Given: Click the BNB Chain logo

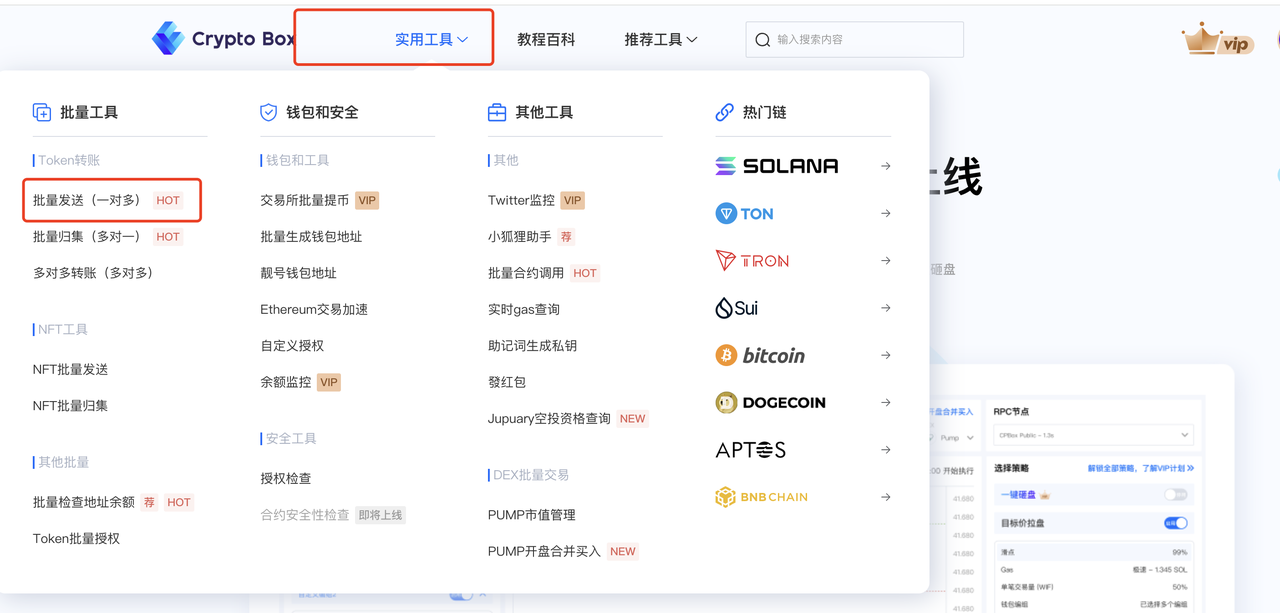Looking at the screenshot, I should pos(761,497).
